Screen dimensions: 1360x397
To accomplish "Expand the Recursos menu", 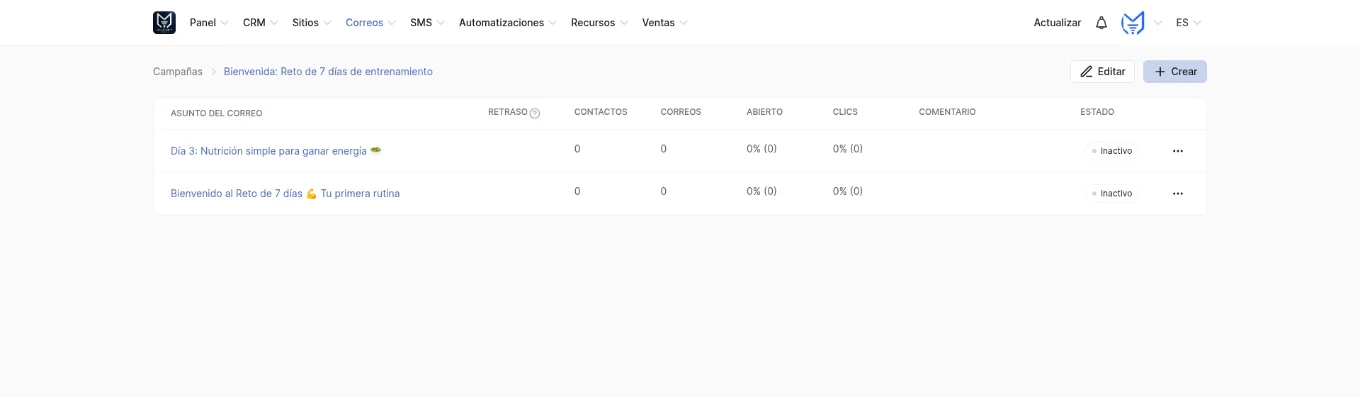I will click(x=599, y=22).
